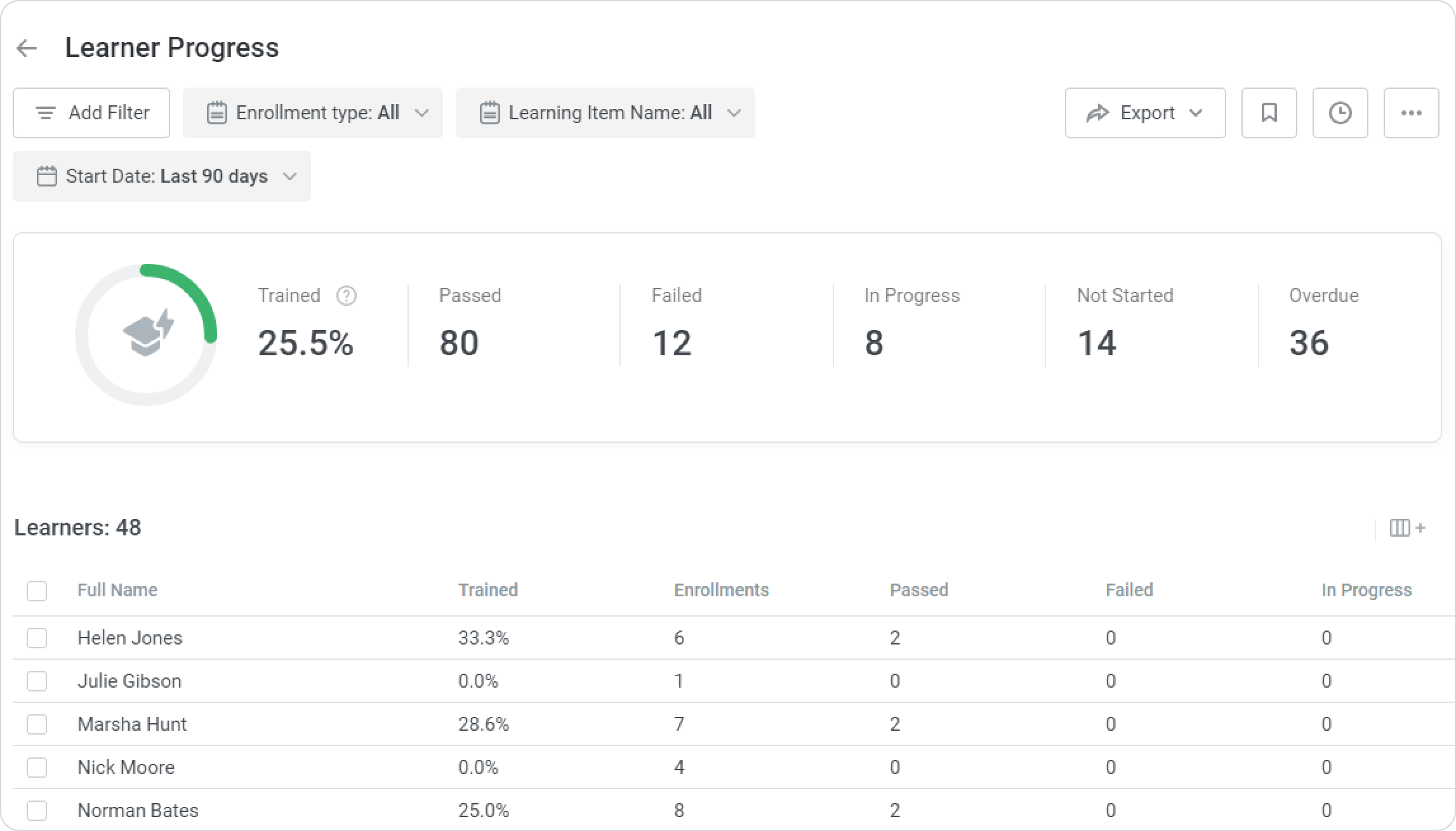This screenshot has height=831, width=1456.
Task: Tick the select-all header checkbox
Action: click(x=37, y=591)
